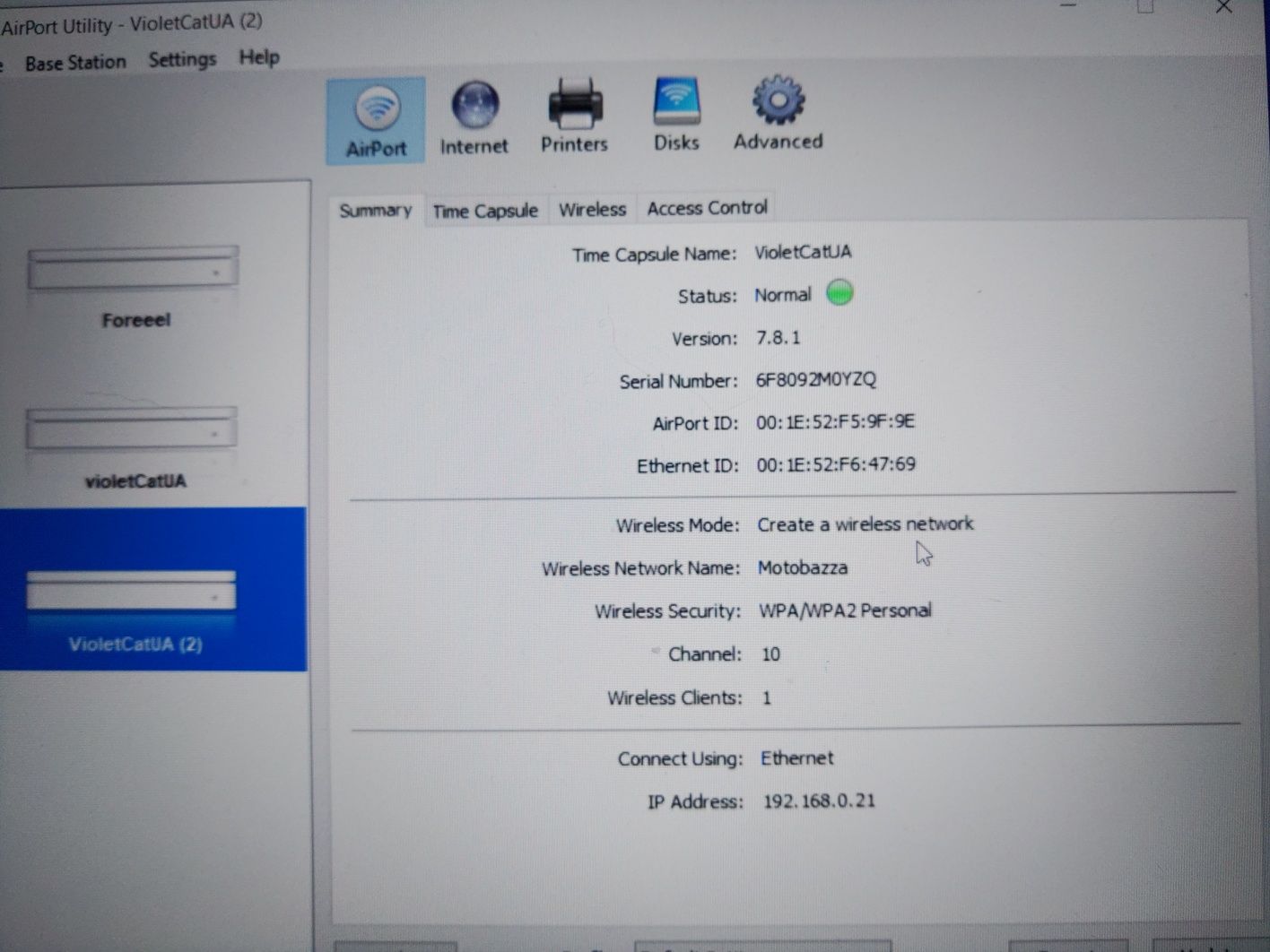
Task: Click the channel value 10
Action: click(770, 654)
